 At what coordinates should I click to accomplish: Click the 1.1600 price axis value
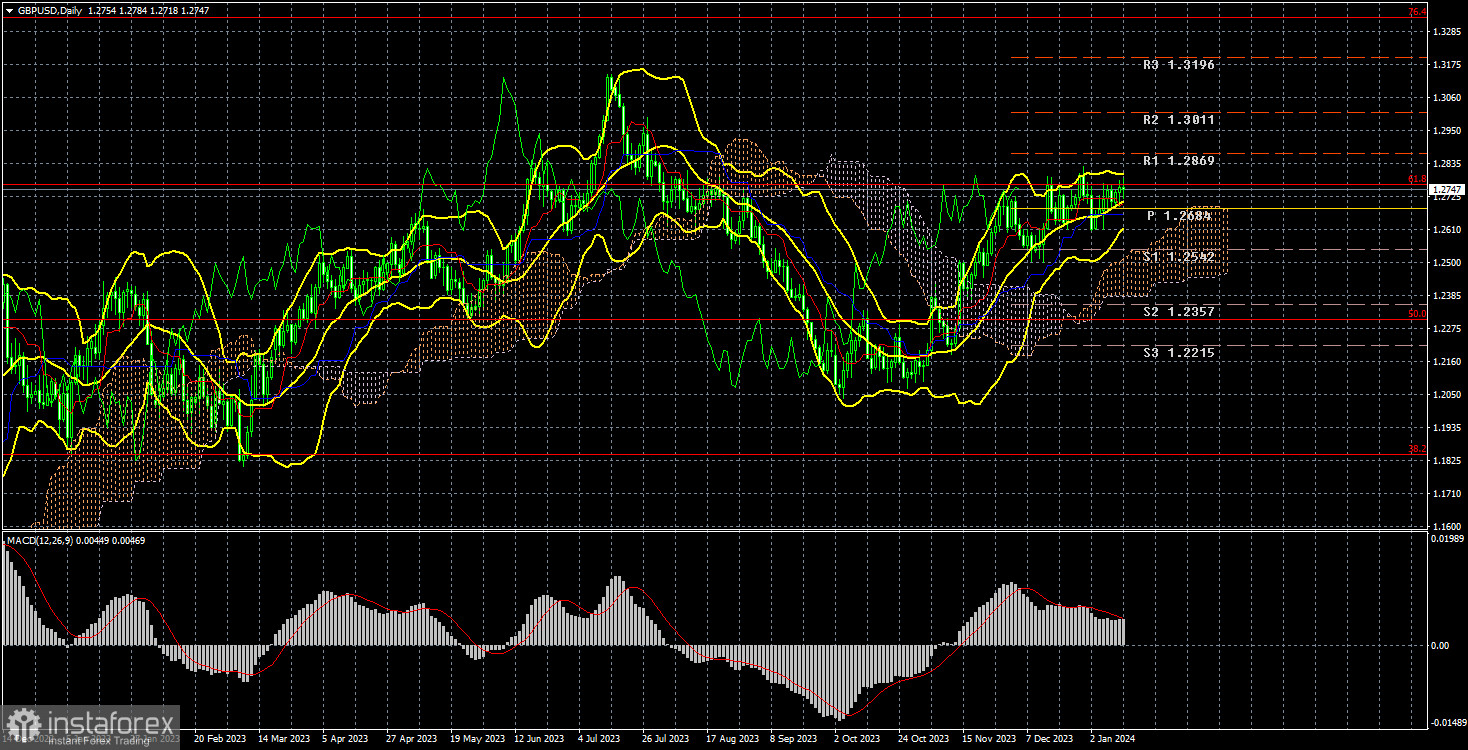pos(1445,526)
